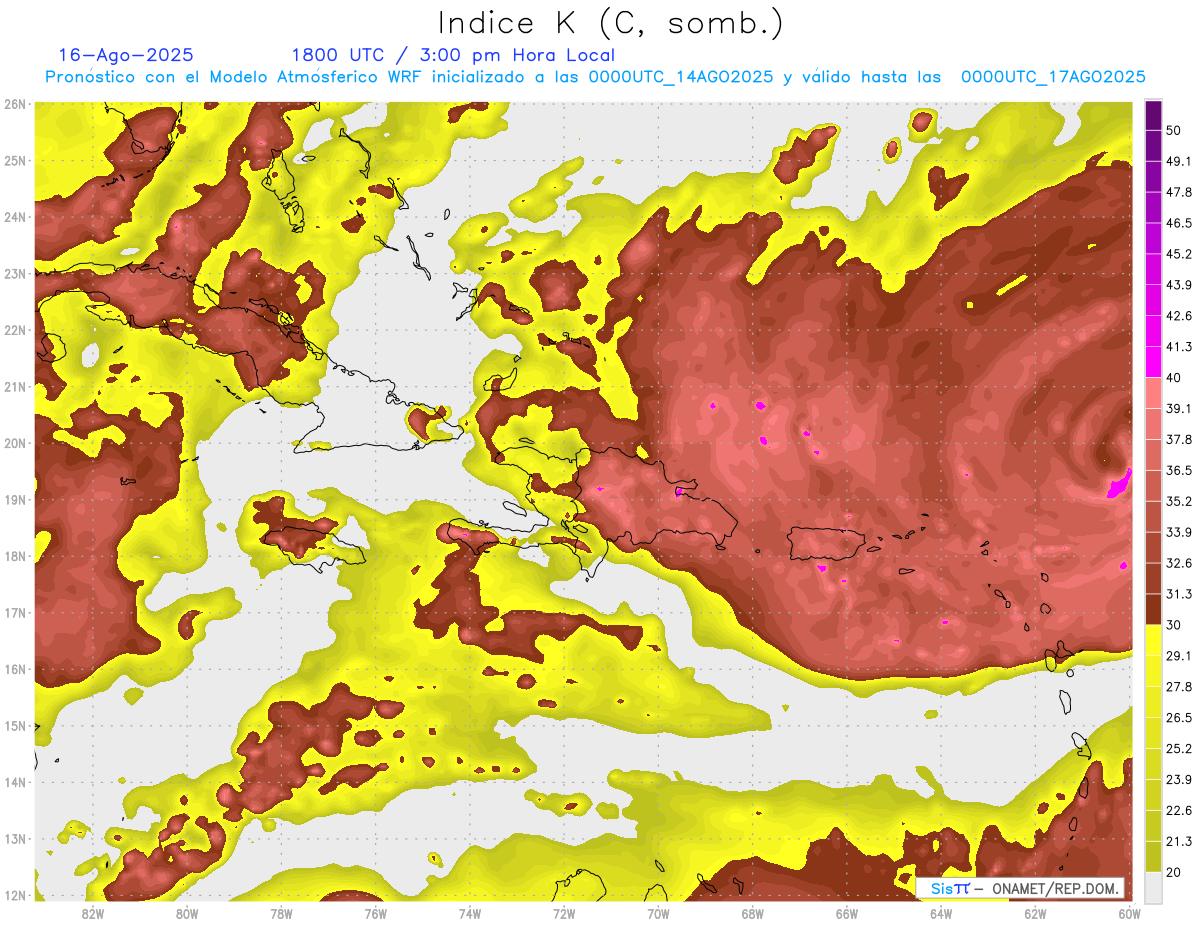
Task: Click the colorbar value '30'
Action: coord(1175,625)
